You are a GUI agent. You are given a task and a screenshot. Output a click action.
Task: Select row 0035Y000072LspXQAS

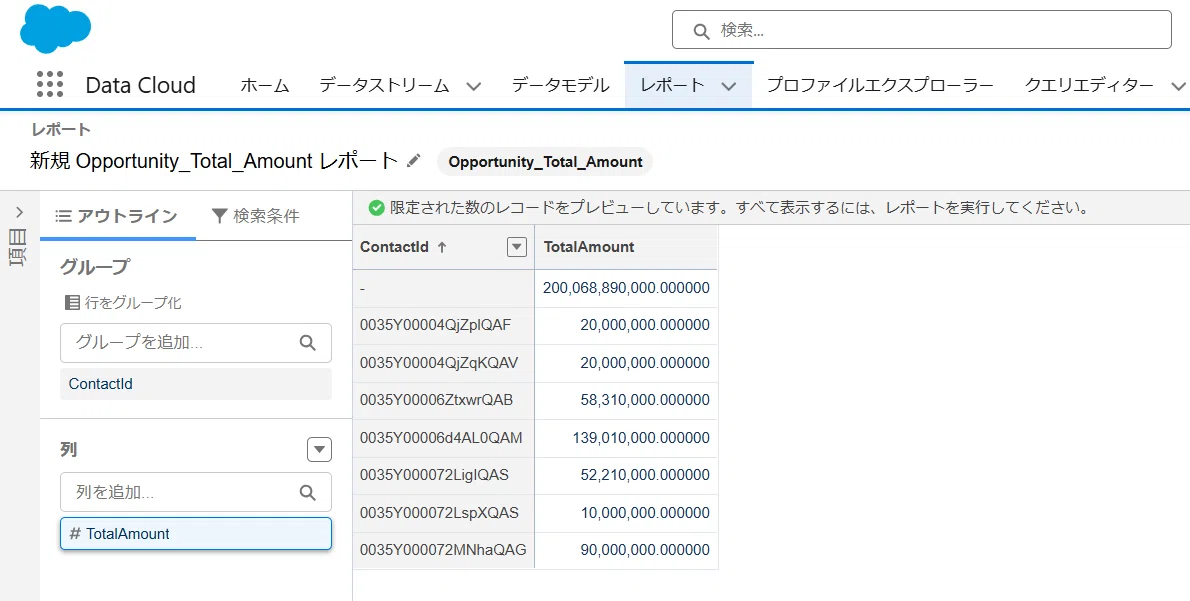439,513
